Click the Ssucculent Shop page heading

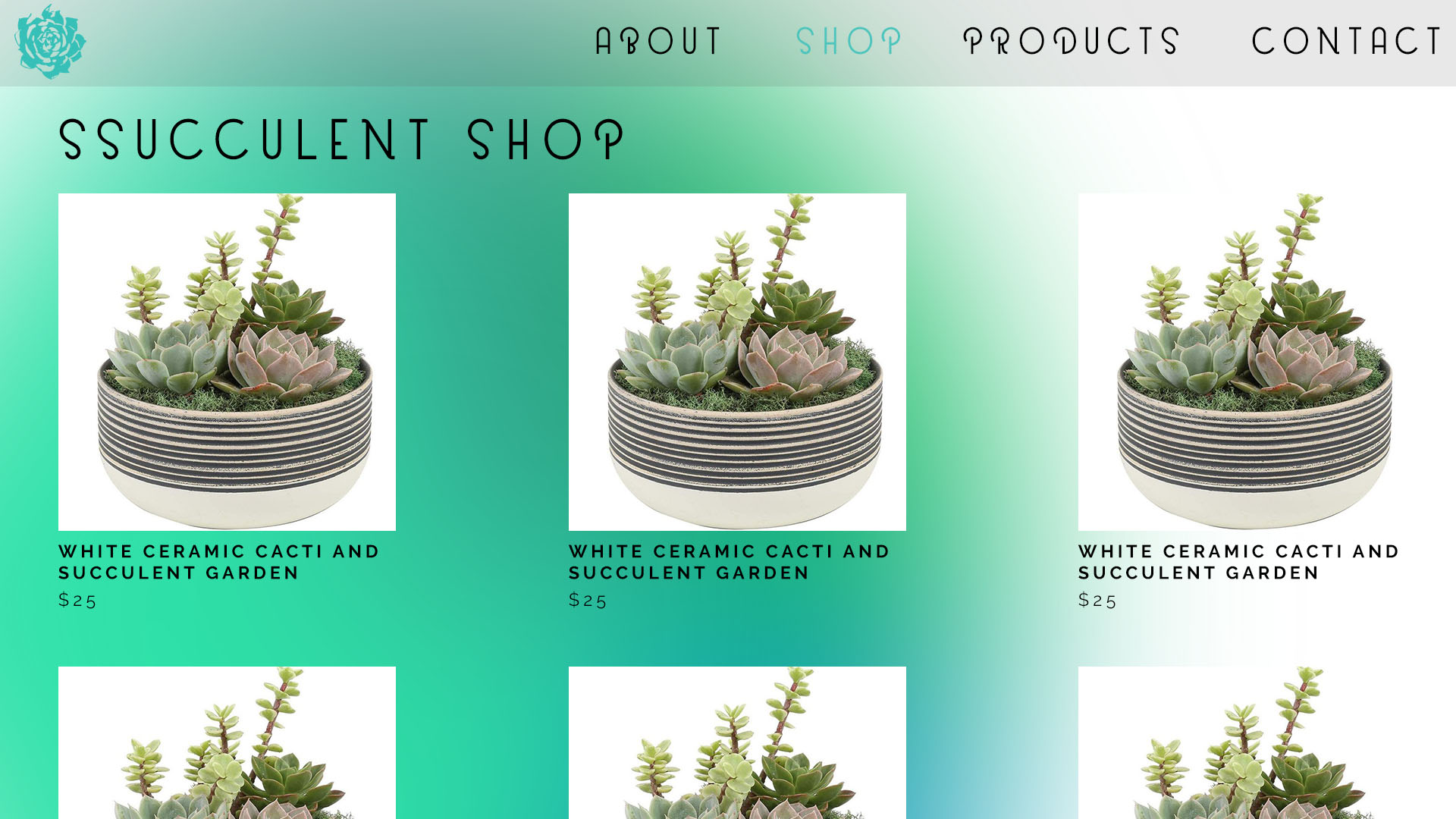pyautogui.click(x=342, y=140)
